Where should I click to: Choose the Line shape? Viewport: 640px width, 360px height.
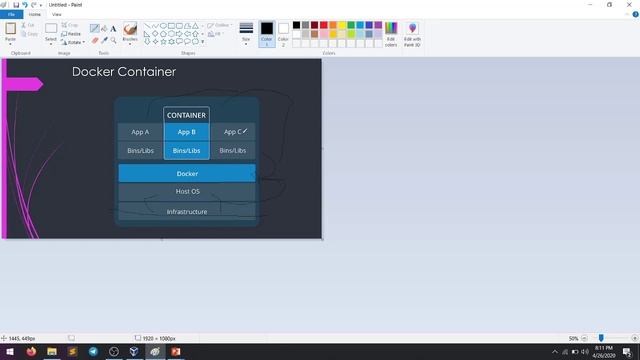point(147,26)
